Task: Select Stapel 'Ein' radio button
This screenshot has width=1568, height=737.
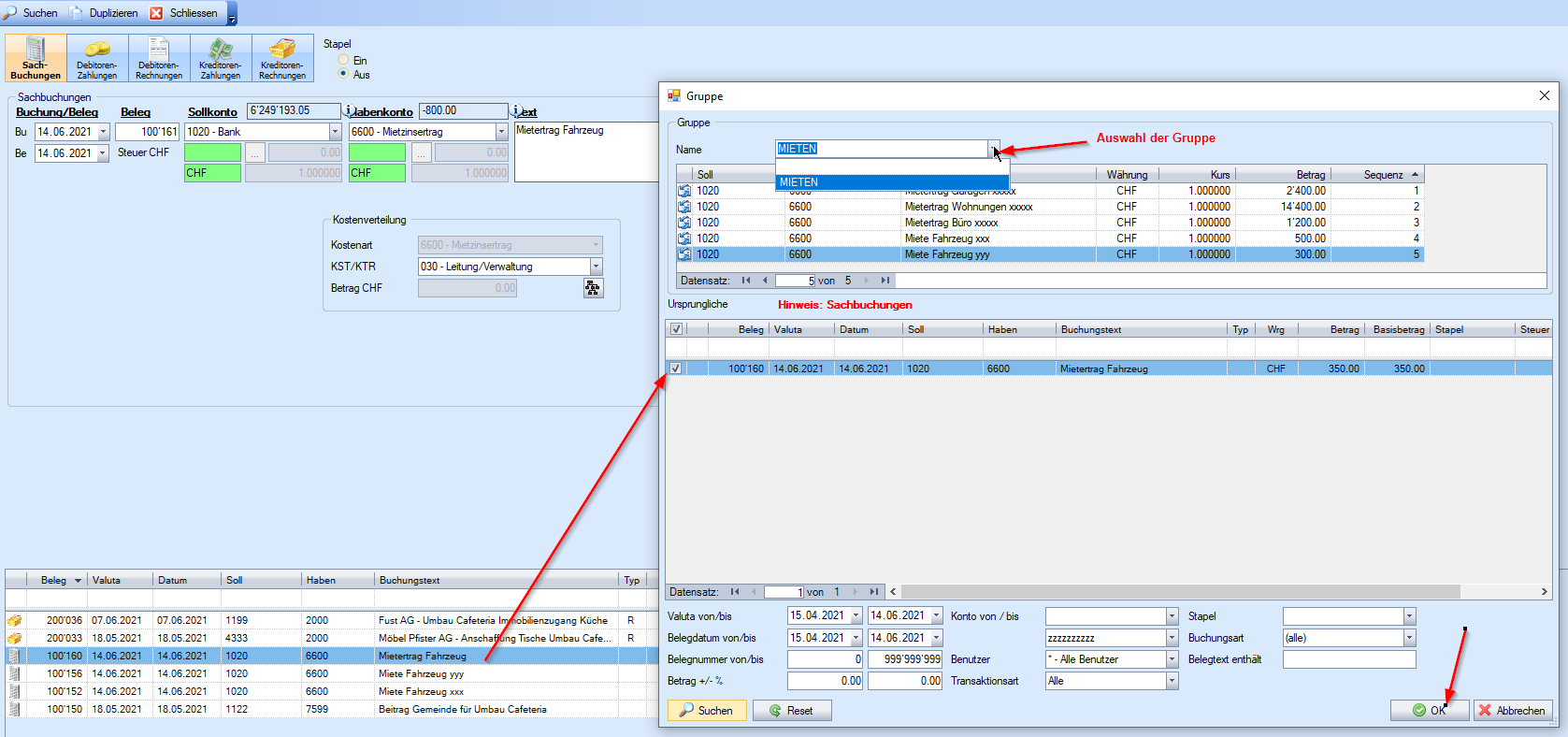Action: [x=344, y=60]
